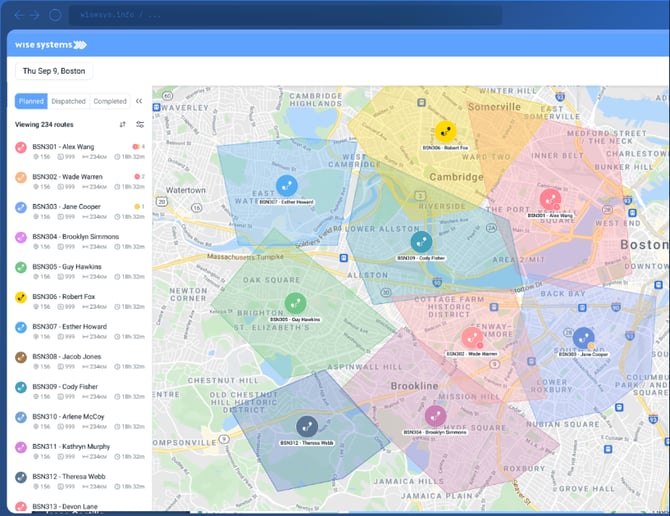670x516 pixels.
Task: Switch to the Completed tab
Action: coord(109,101)
